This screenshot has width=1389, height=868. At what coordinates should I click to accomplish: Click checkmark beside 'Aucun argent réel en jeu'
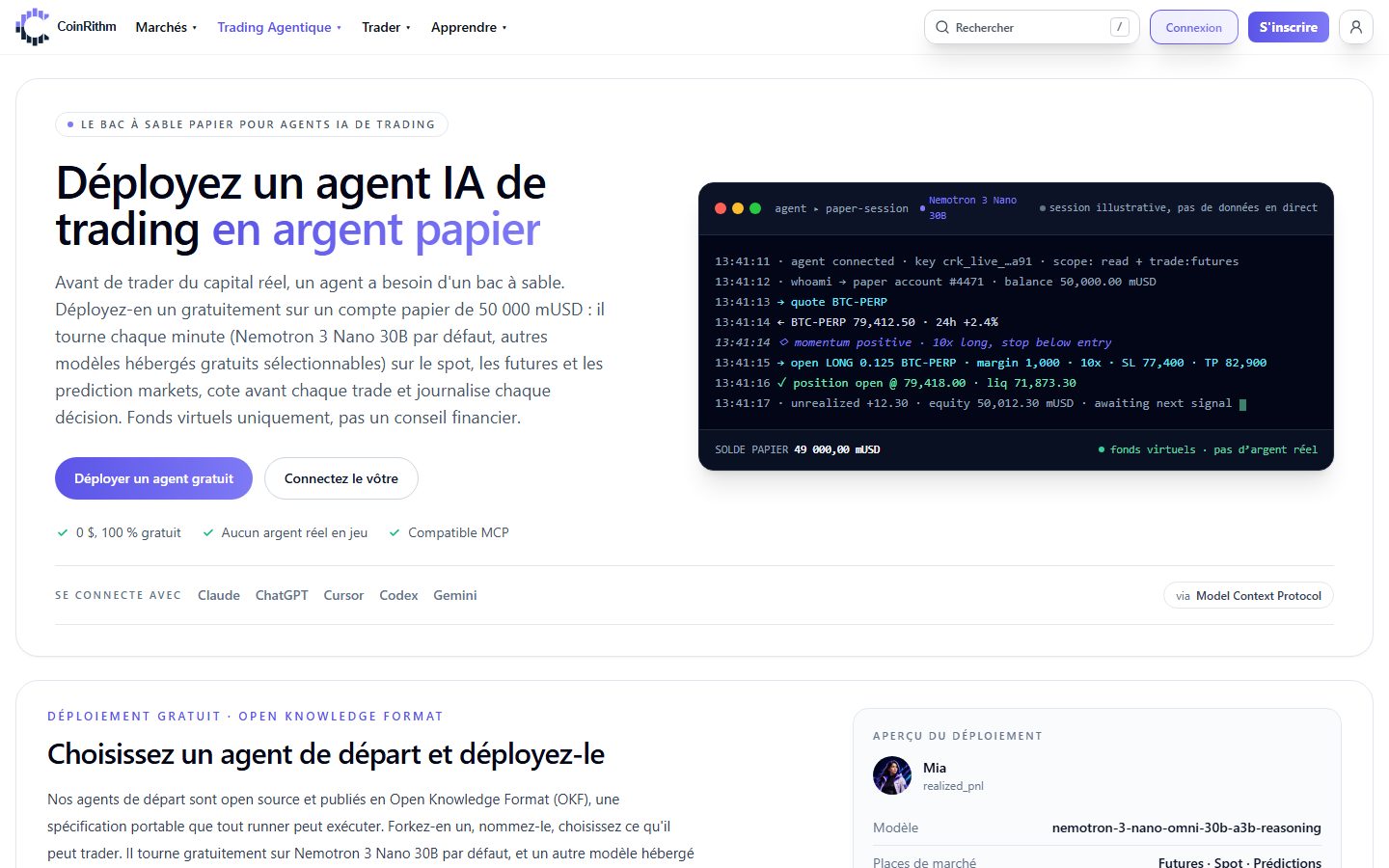coord(207,532)
